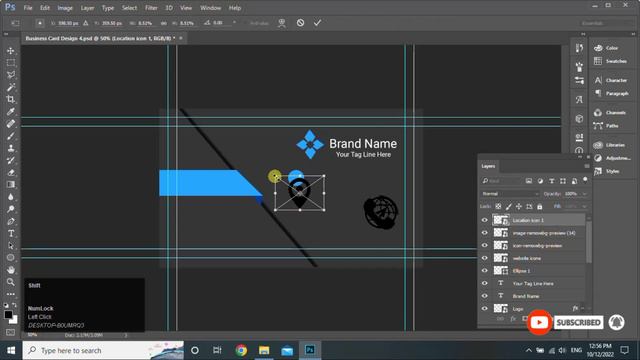Click the foreground color swatch
640x360 pixels.
click(8, 315)
